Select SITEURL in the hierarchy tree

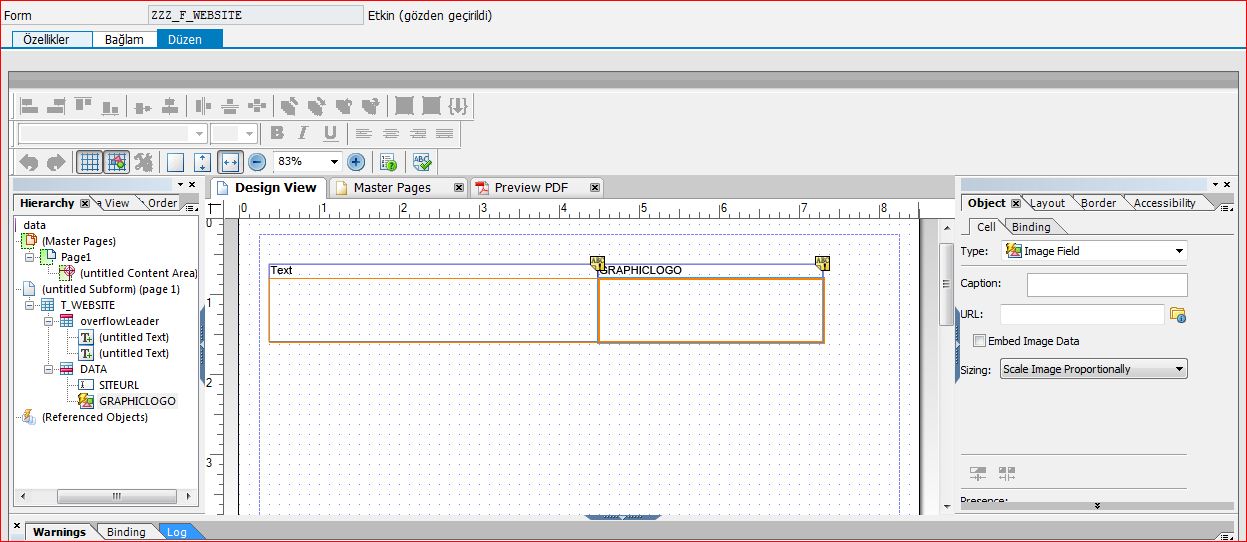click(x=121, y=385)
